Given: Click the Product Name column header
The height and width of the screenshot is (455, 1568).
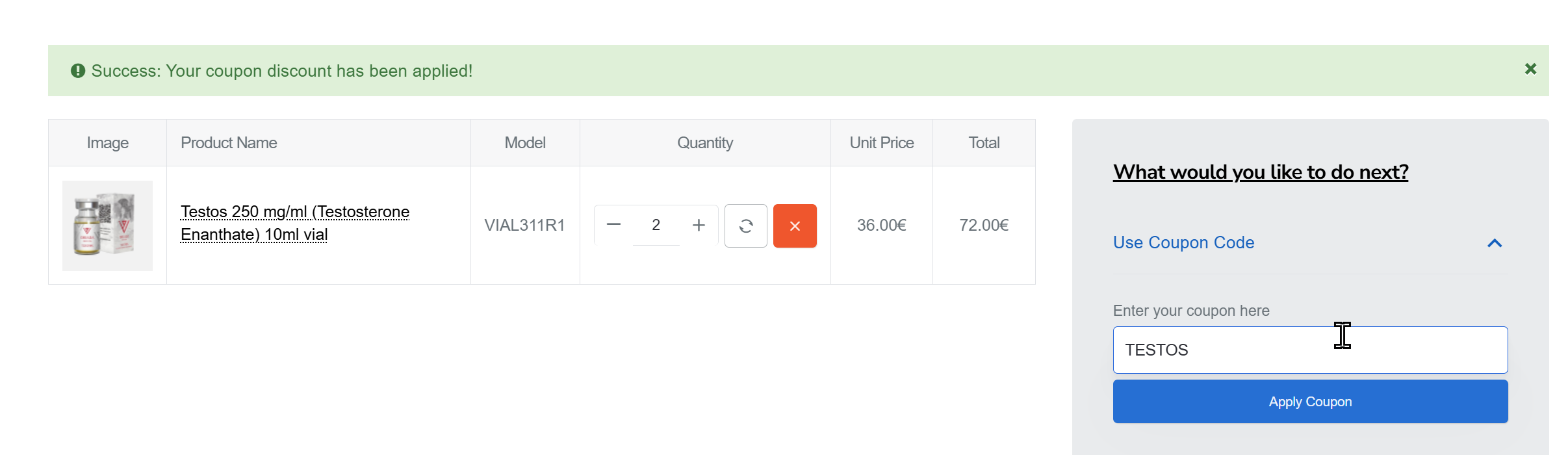Looking at the screenshot, I should 229,143.
